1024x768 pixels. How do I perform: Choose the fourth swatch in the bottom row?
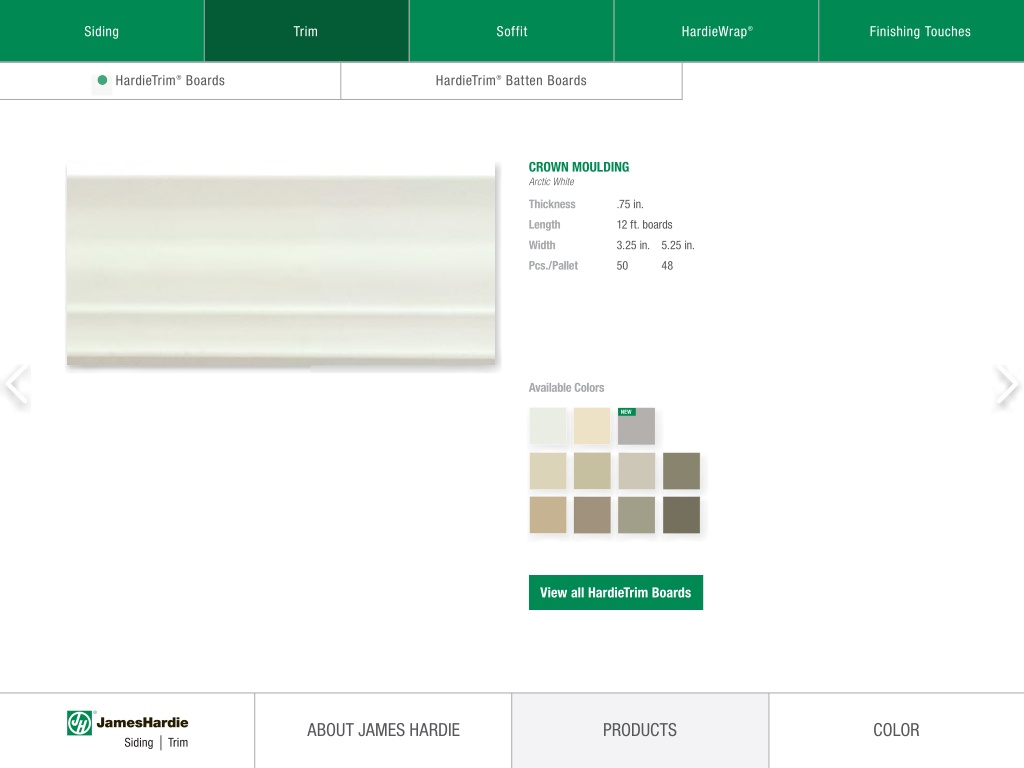pos(681,515)
